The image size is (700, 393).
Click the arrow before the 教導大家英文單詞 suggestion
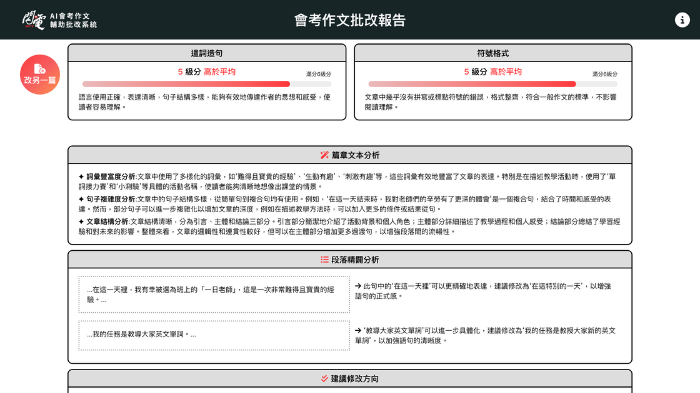(x=358, y=330)
